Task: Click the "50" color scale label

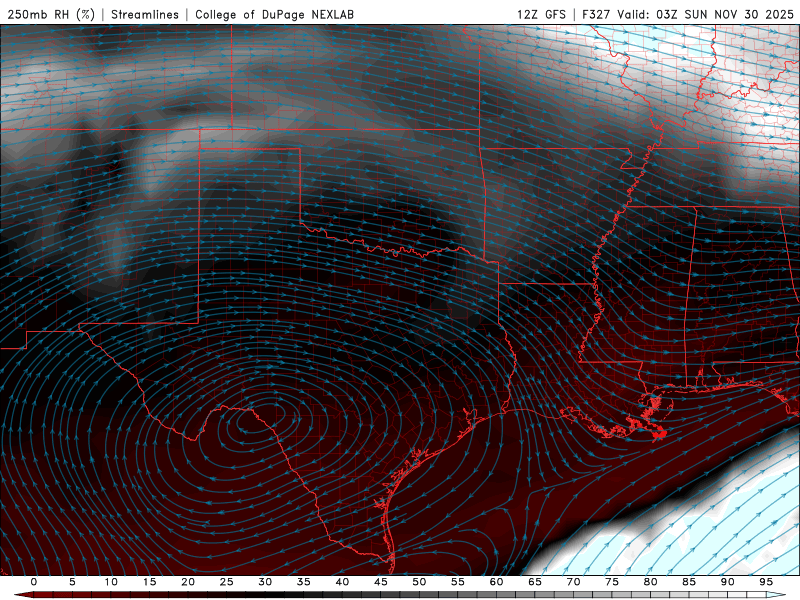Action: click(x=419, y=582)
